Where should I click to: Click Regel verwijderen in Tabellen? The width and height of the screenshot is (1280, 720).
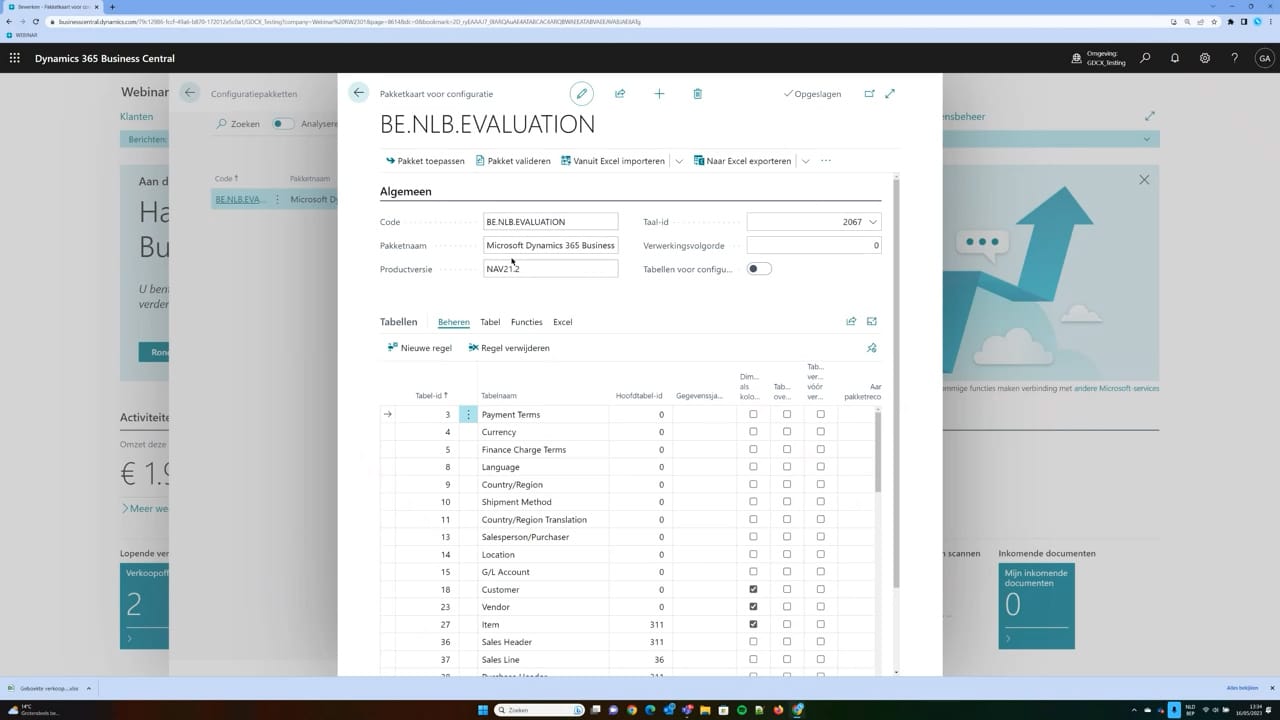509,348
